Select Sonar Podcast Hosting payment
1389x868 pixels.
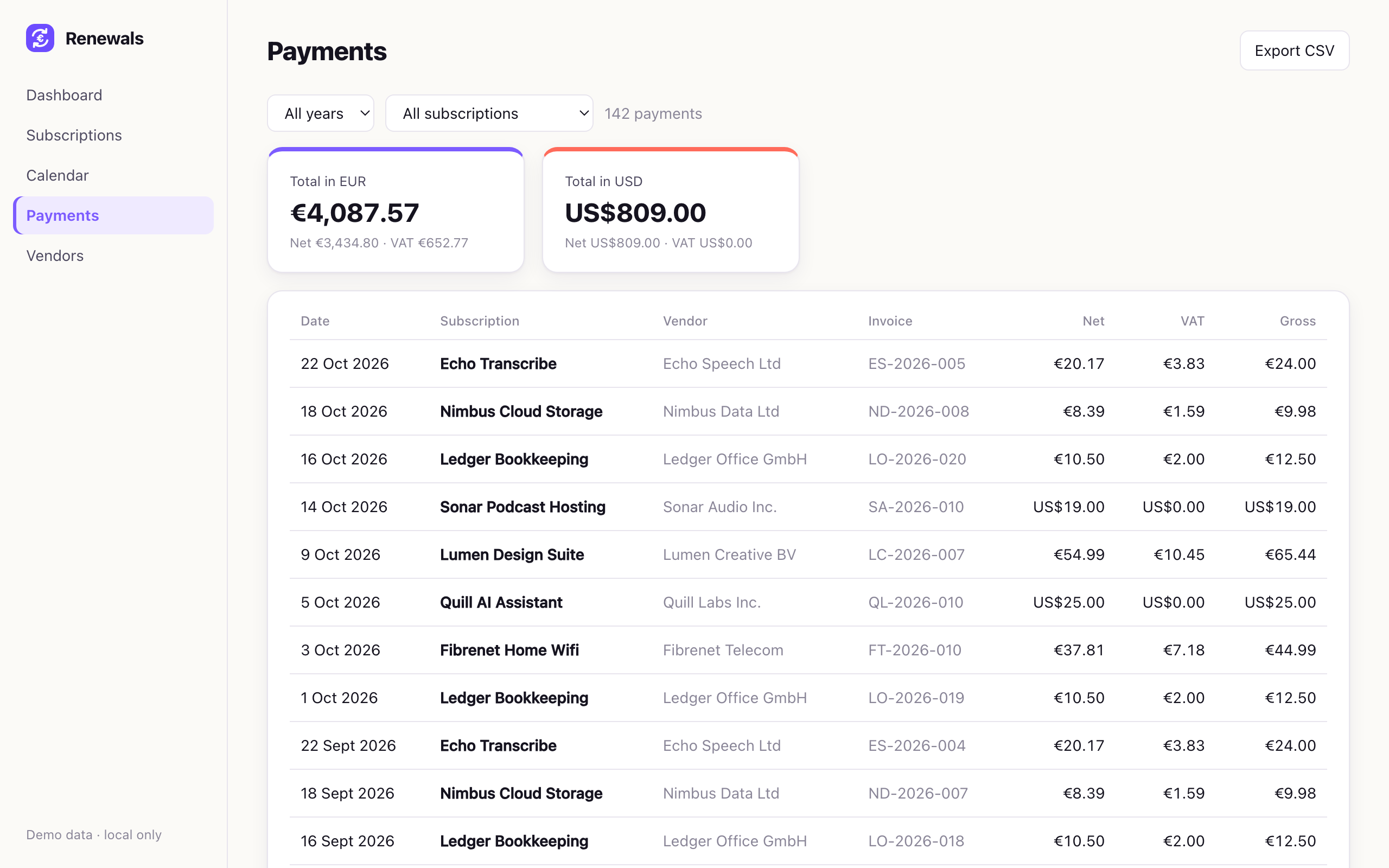[523, 506]
